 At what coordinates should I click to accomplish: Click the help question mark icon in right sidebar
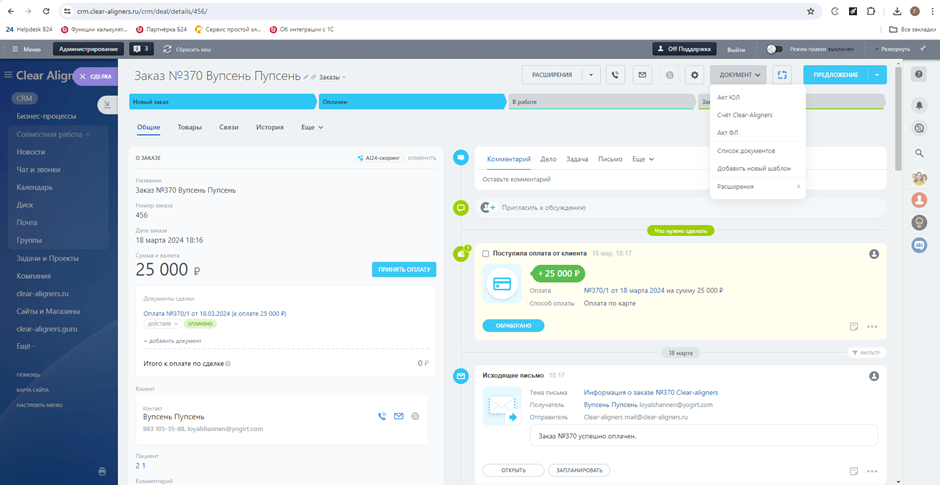[x=918, y=74]
